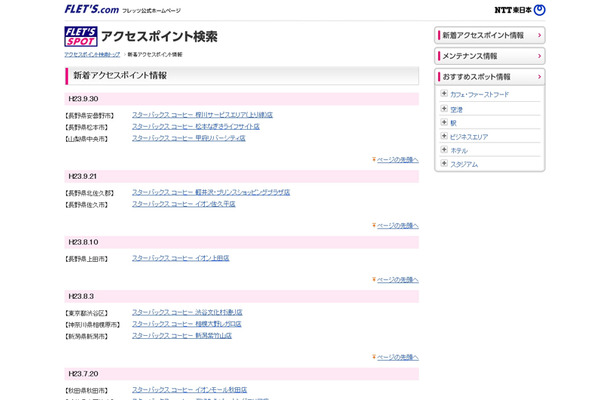Click the 【長野県北佐久郡】 location label
610x400 pixels.
(89, 193)
